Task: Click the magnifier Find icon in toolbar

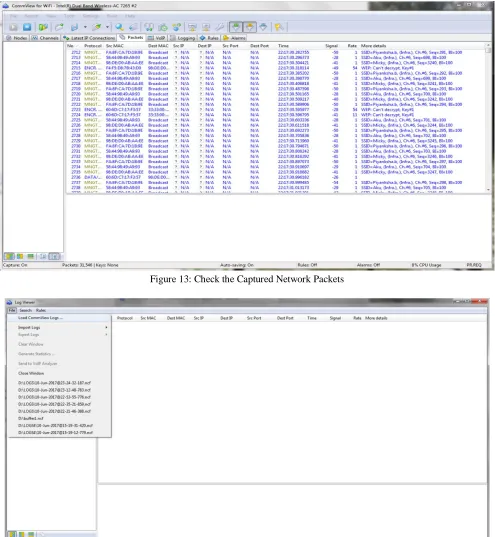Action: coord(119,27)
